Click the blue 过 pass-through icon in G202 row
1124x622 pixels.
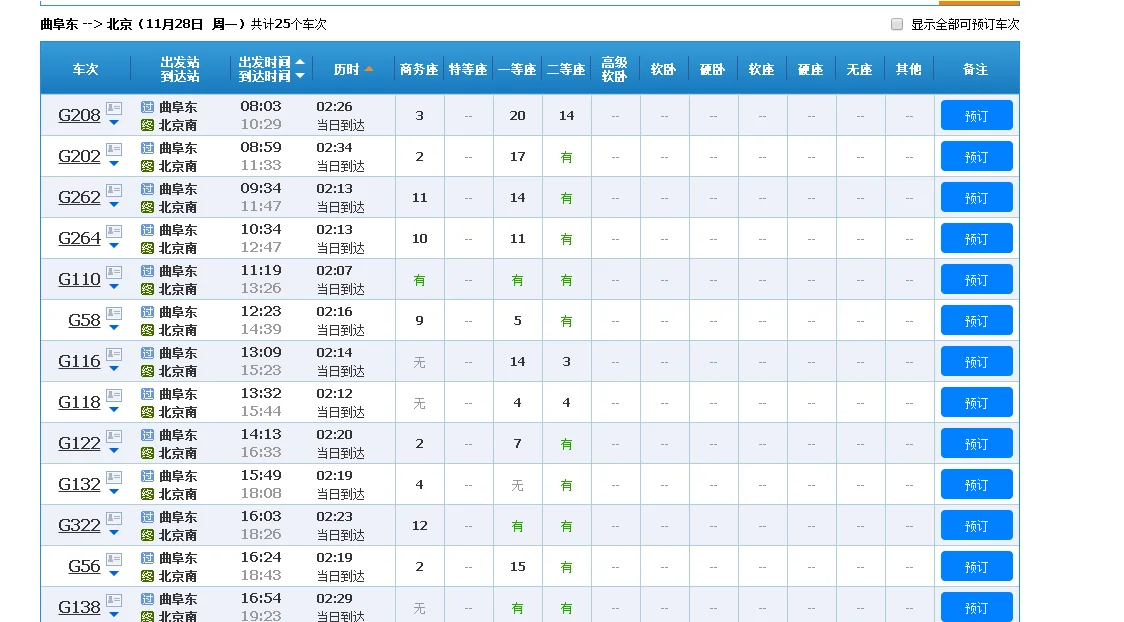pos(148,148)
